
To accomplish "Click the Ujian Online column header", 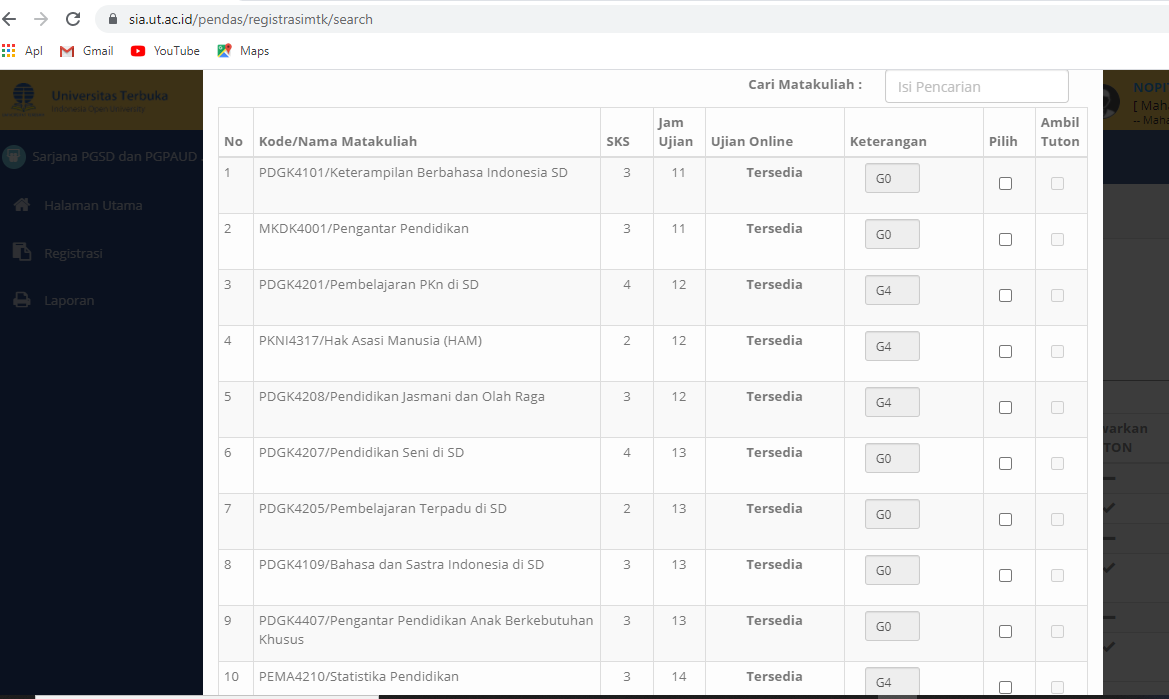I will [x=752, y=141].
